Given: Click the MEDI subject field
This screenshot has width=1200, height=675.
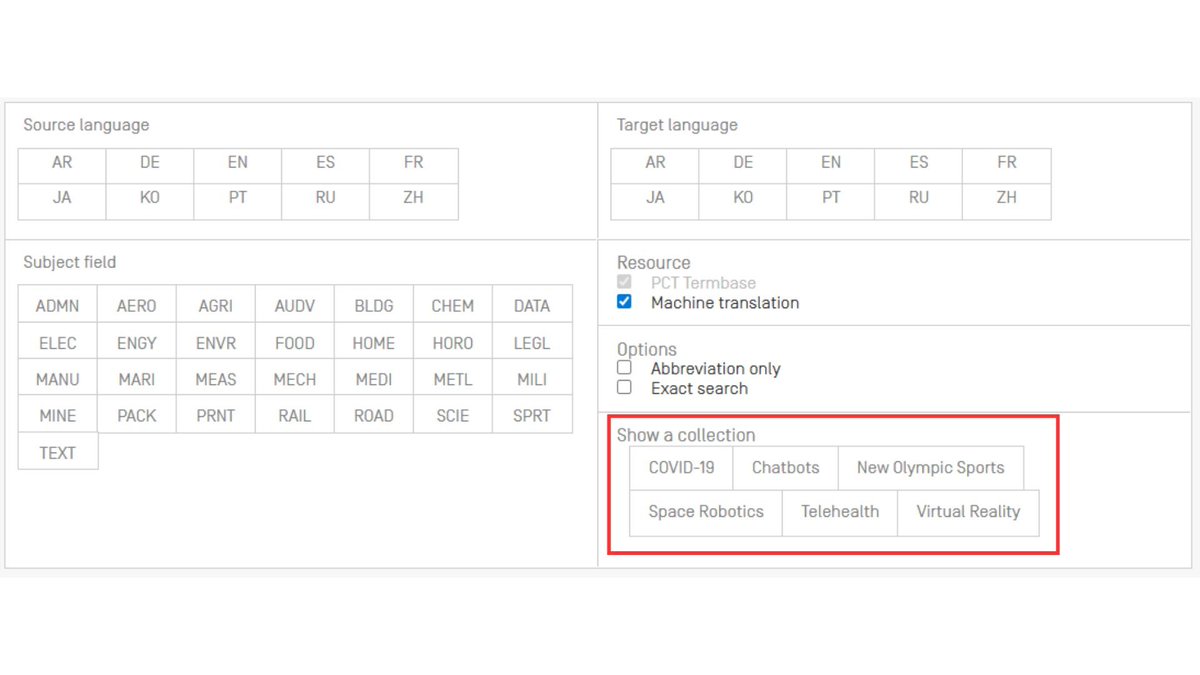Looking at the screenshot, I should [374, 378].
